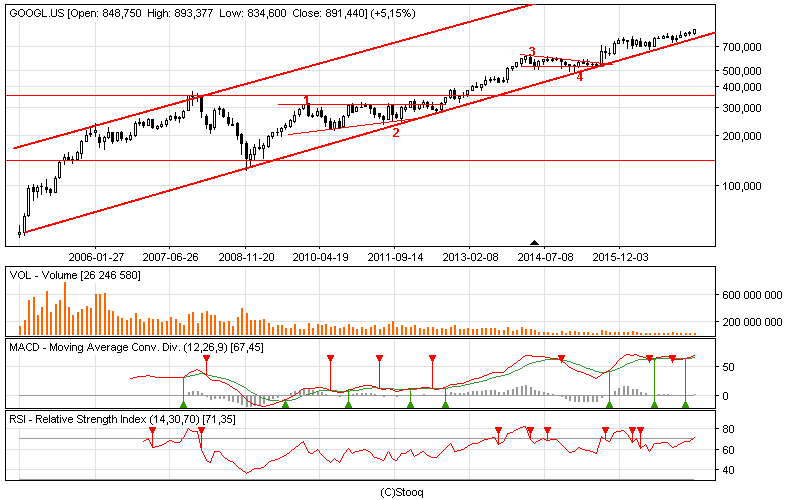800x500 pixels.
Task: Click the 2008-11-20 date label
Action: (246, 257)
